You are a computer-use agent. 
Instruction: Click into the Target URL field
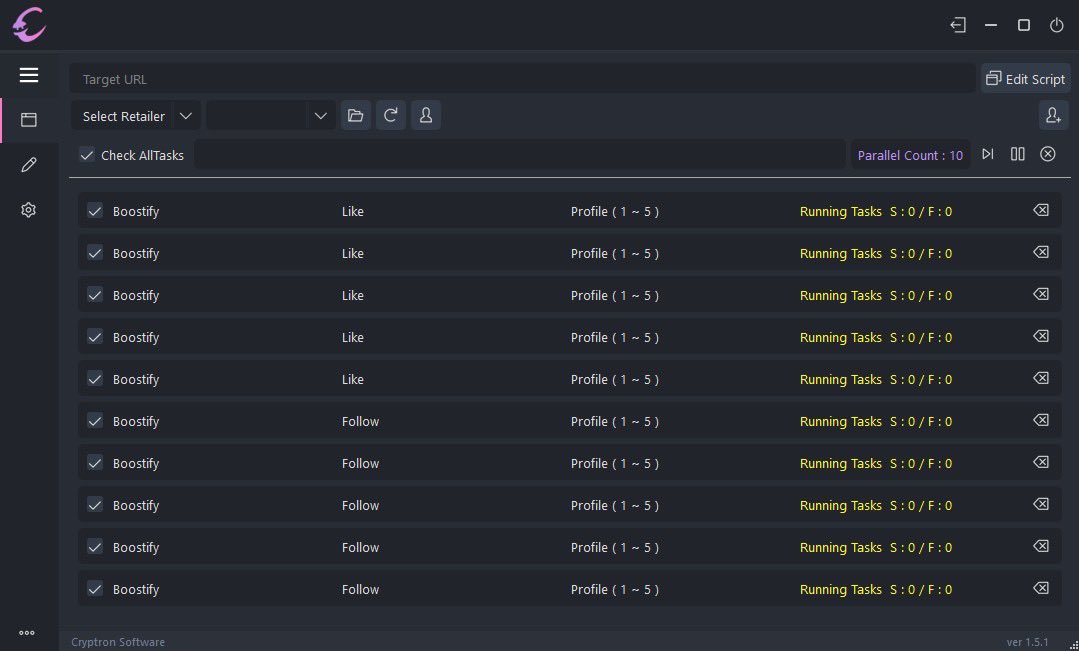(x=522, y=79)
